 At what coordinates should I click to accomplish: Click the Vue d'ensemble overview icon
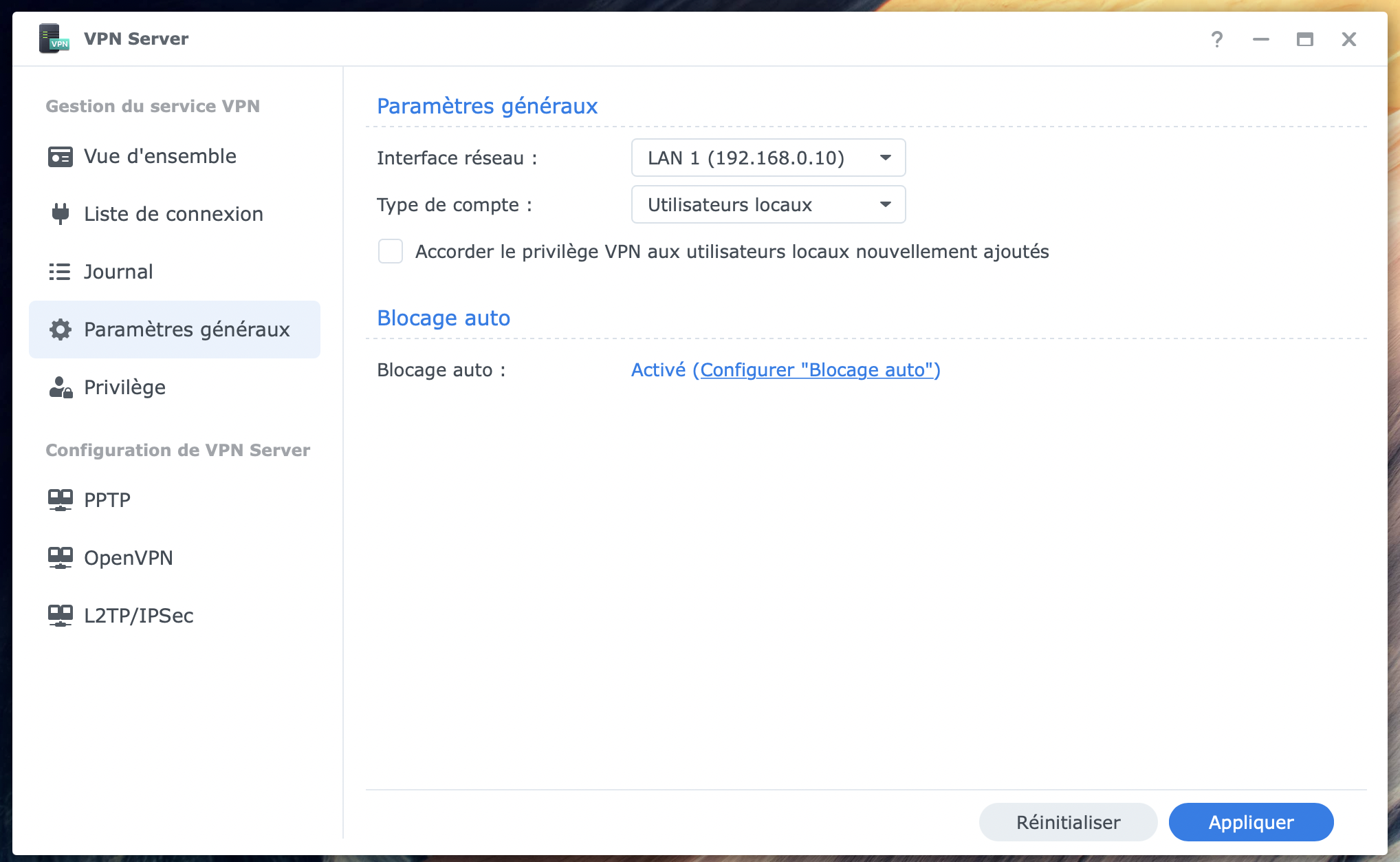pyautogui.click(x=60, y=157)
